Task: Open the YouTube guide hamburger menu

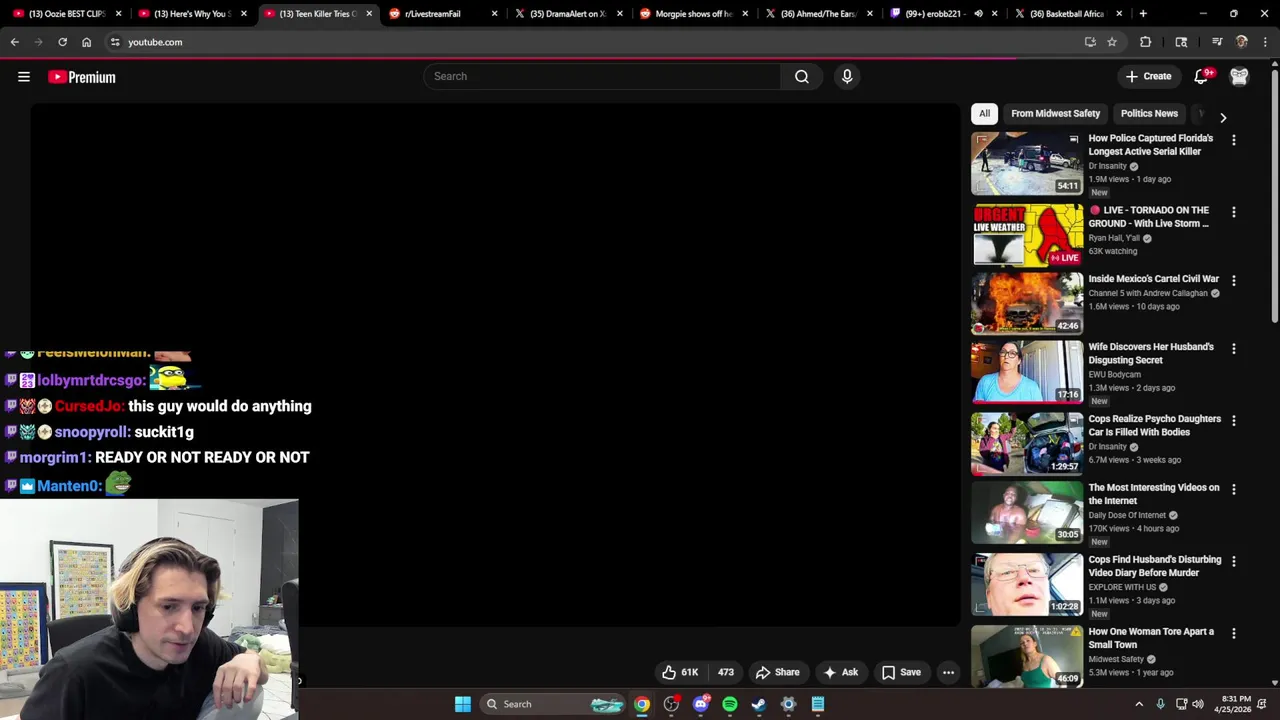Action: pos(24,77)
